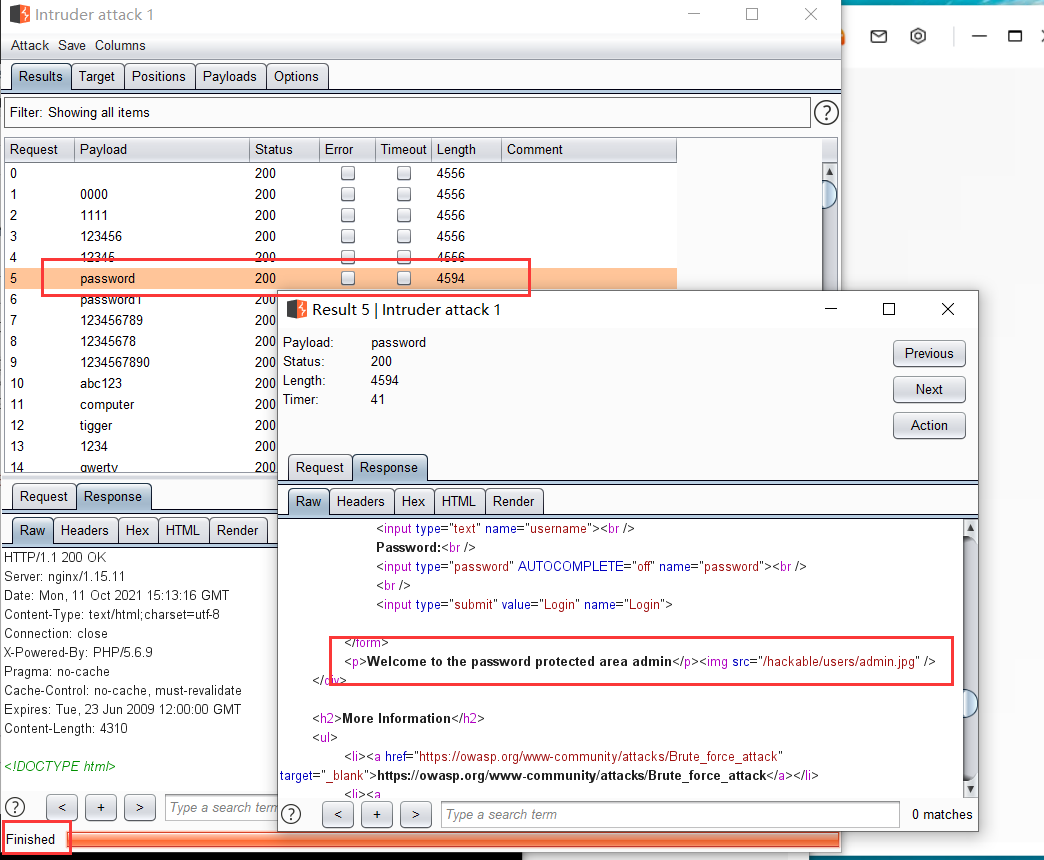The height and width of the screenshot is (860, 1044).
Task: Select Response tab in Result 5 window
Action: click(389, 468)
